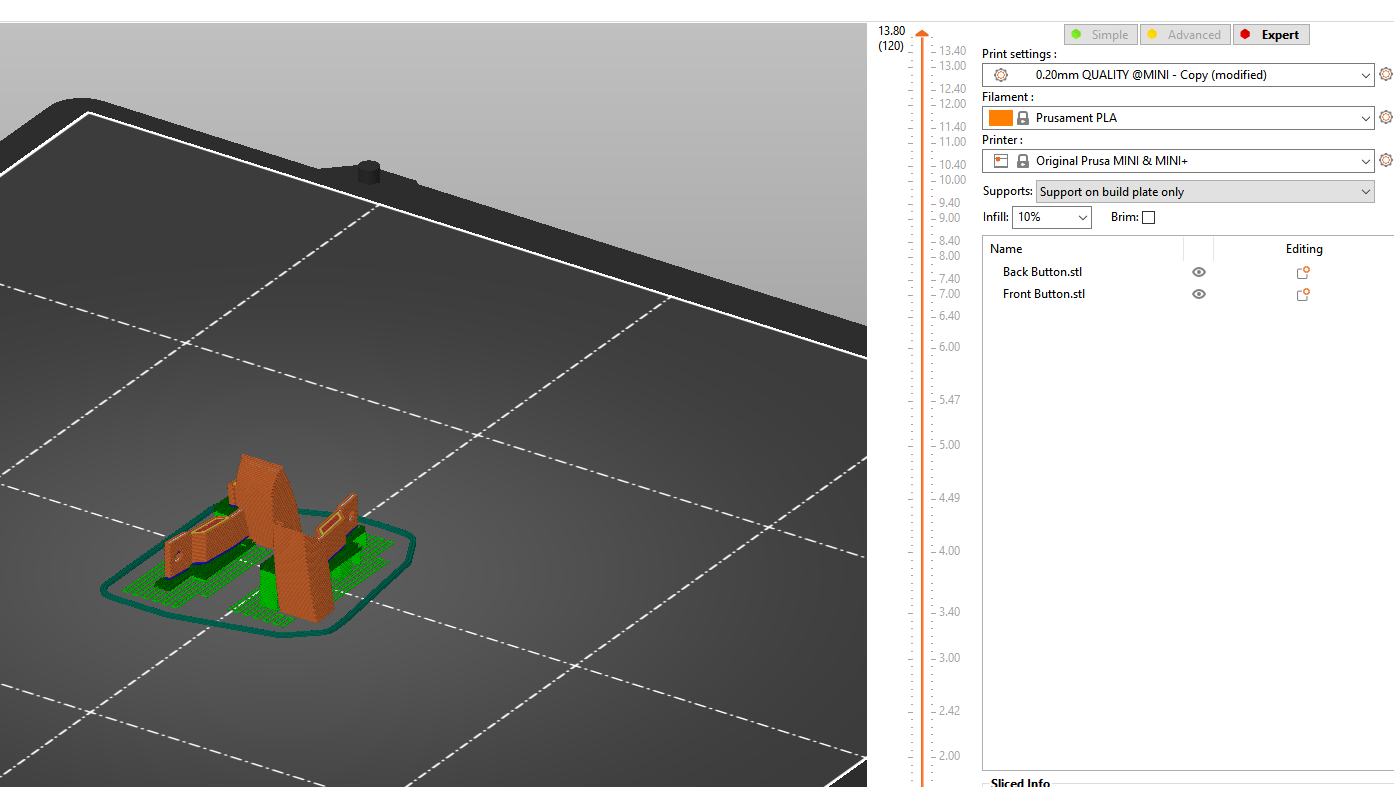Enable the Brim checkbox

[x=1148, y=217]
